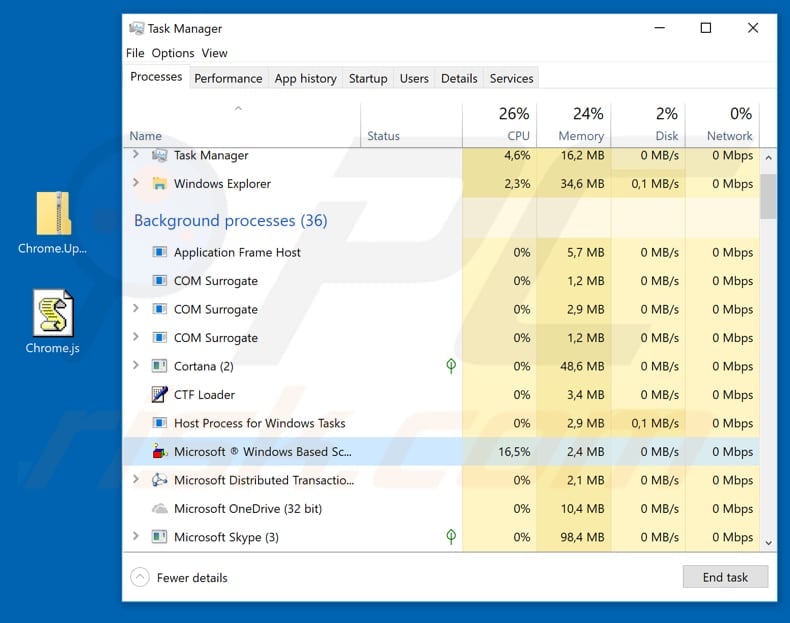790x623 pixels.
Task: Toggle sort direction arrow above Name column
Action: (x=238, y=108)
